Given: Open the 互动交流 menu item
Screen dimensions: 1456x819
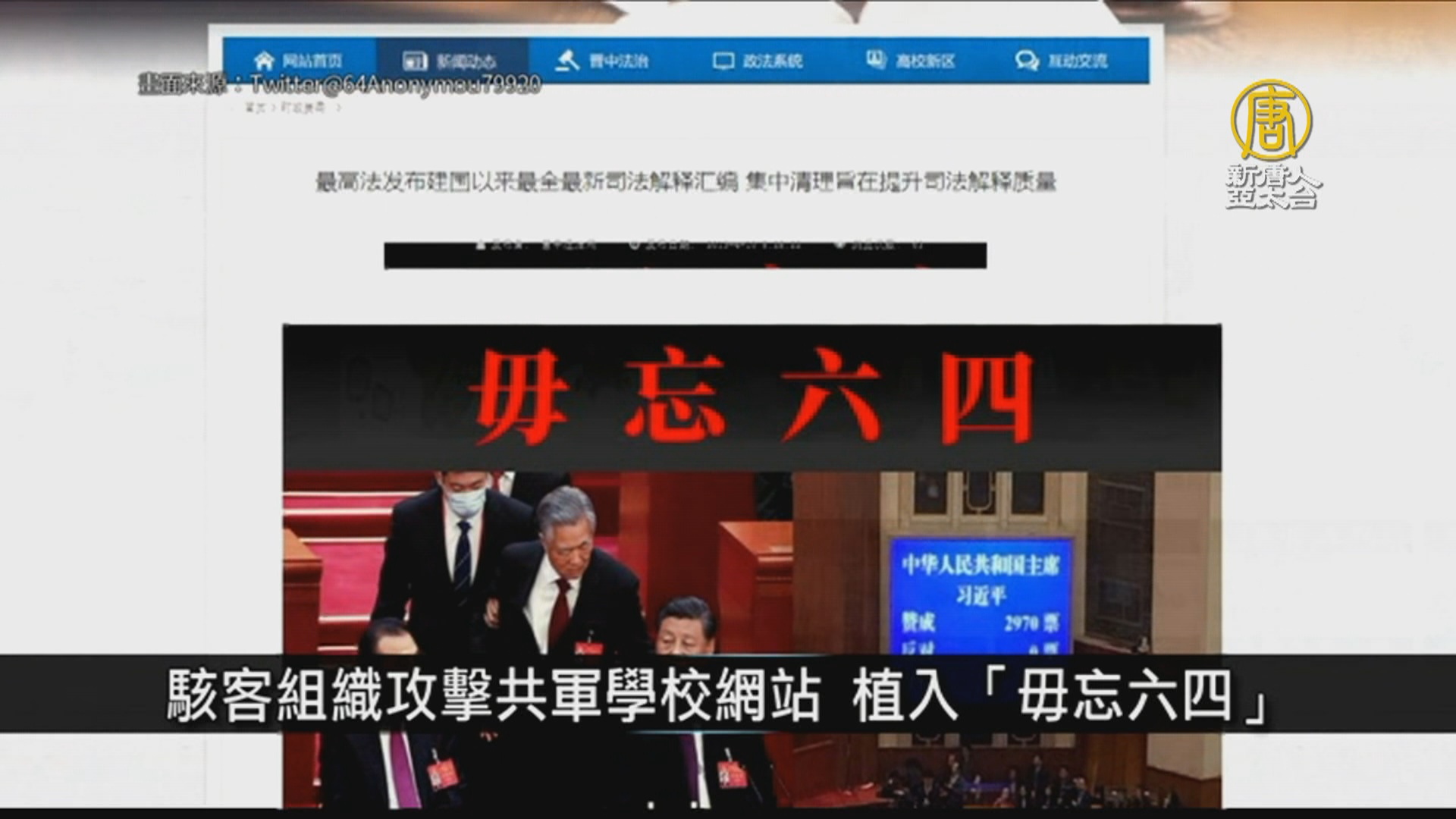Looking at the screenshot, I should [1077, 61].
